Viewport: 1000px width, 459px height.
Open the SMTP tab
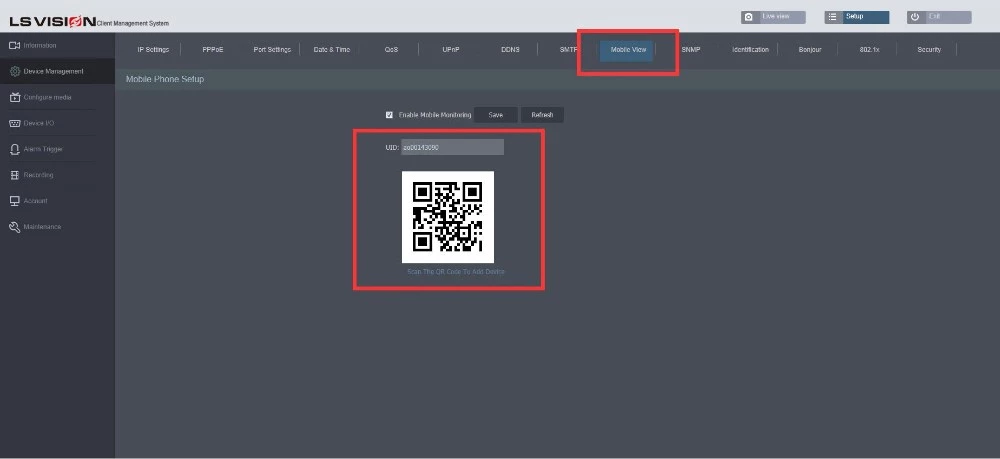coord(568,50)
